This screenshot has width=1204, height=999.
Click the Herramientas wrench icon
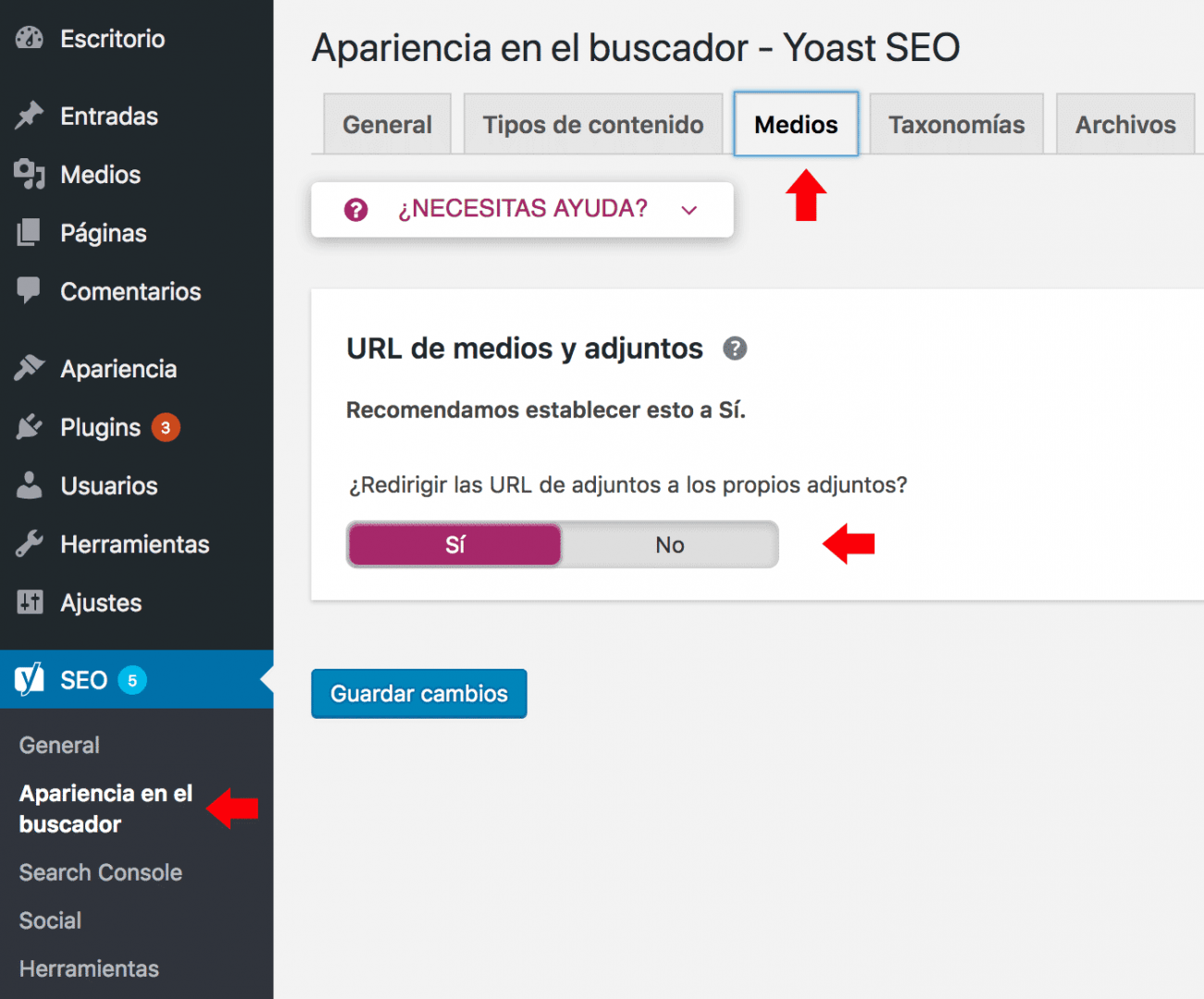tap(30, 543)
